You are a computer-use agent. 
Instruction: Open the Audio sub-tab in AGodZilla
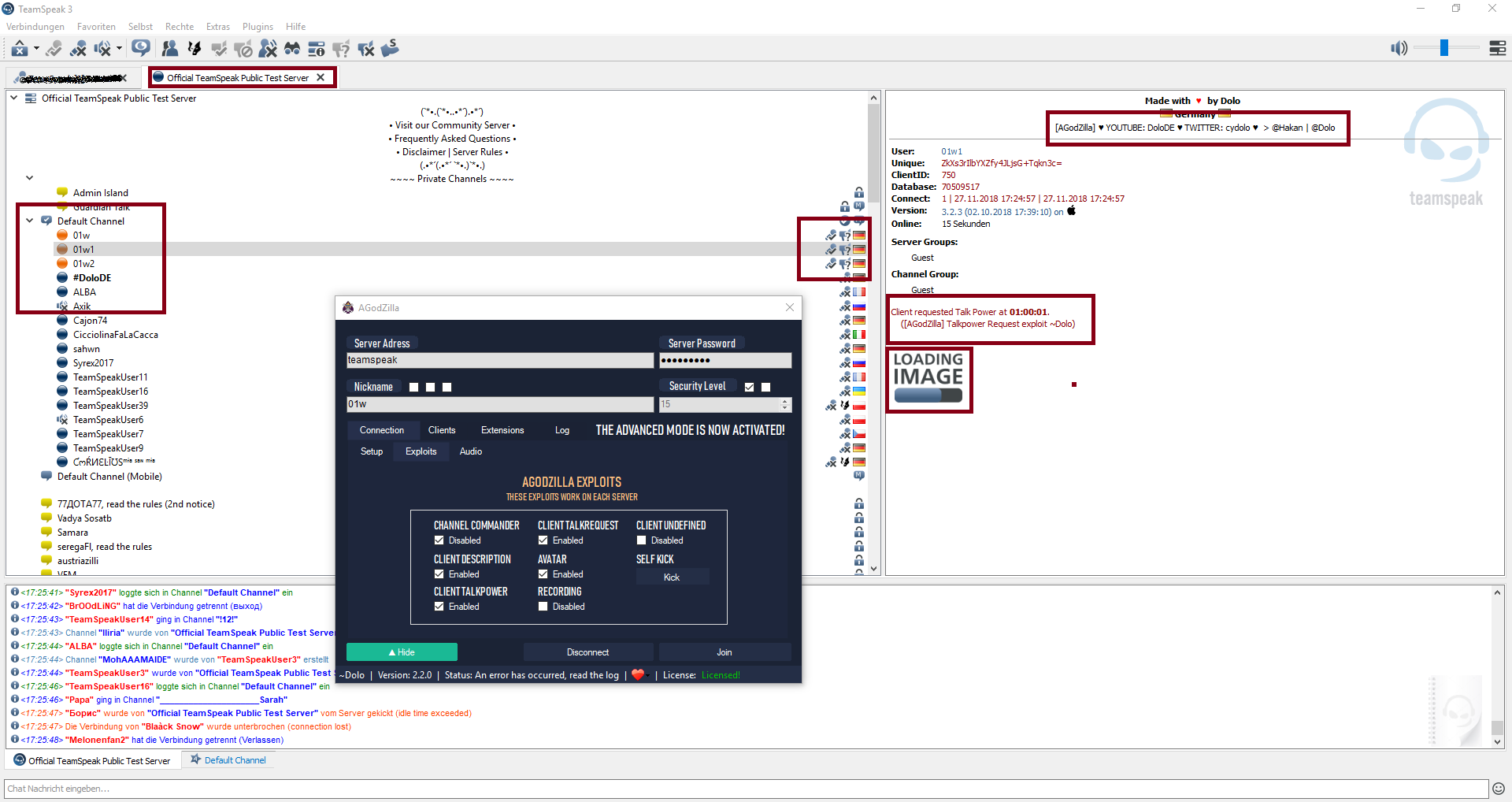(471, 451)
